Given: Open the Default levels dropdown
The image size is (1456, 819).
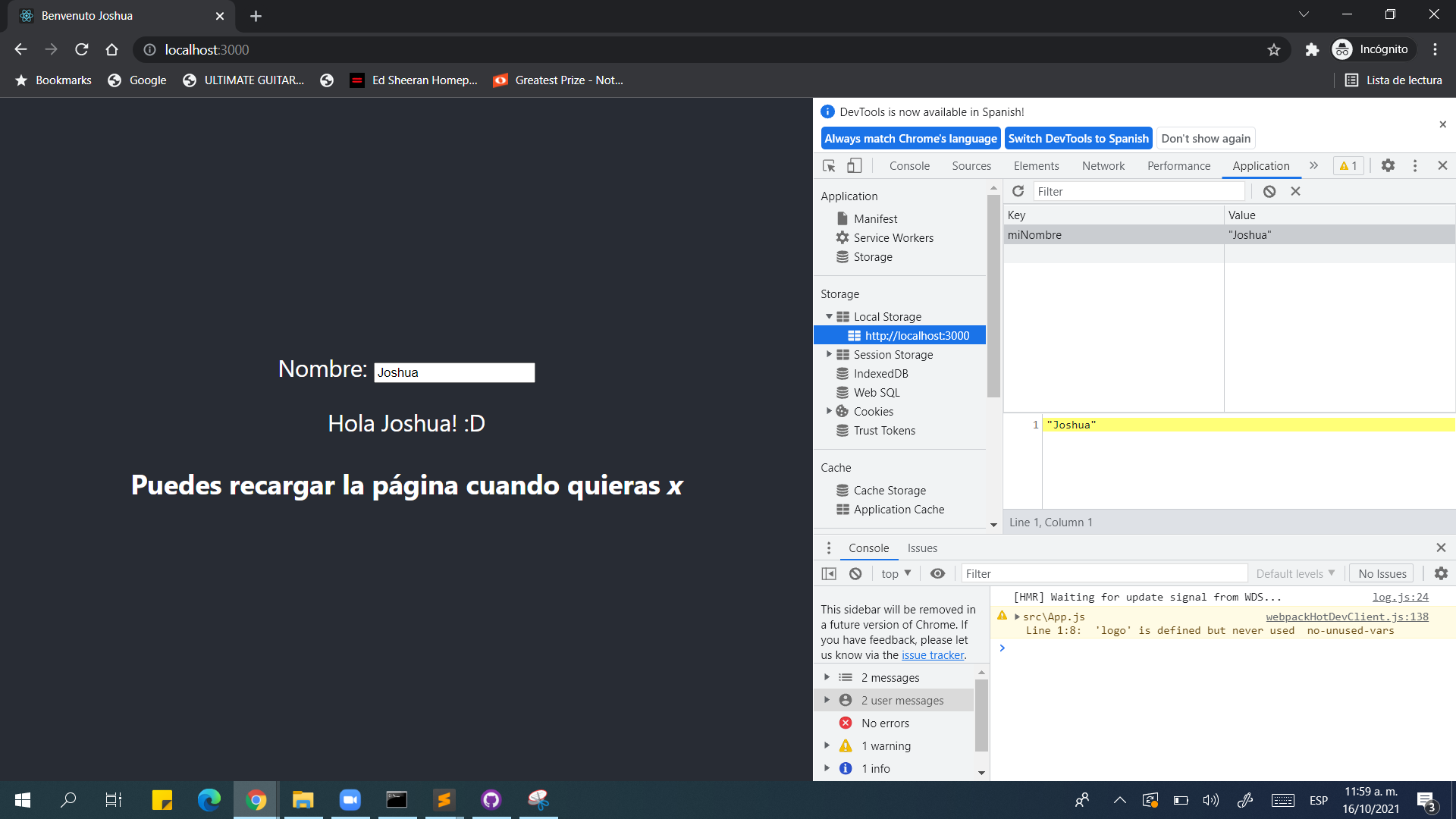Looking at the screenshot, I should [x=1294, y=573].
